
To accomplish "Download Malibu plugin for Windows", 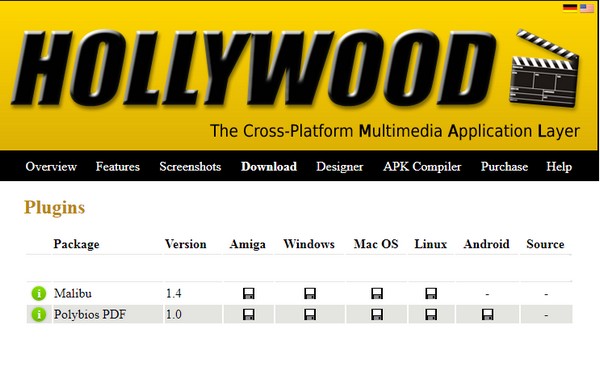I will pos(310,293).
